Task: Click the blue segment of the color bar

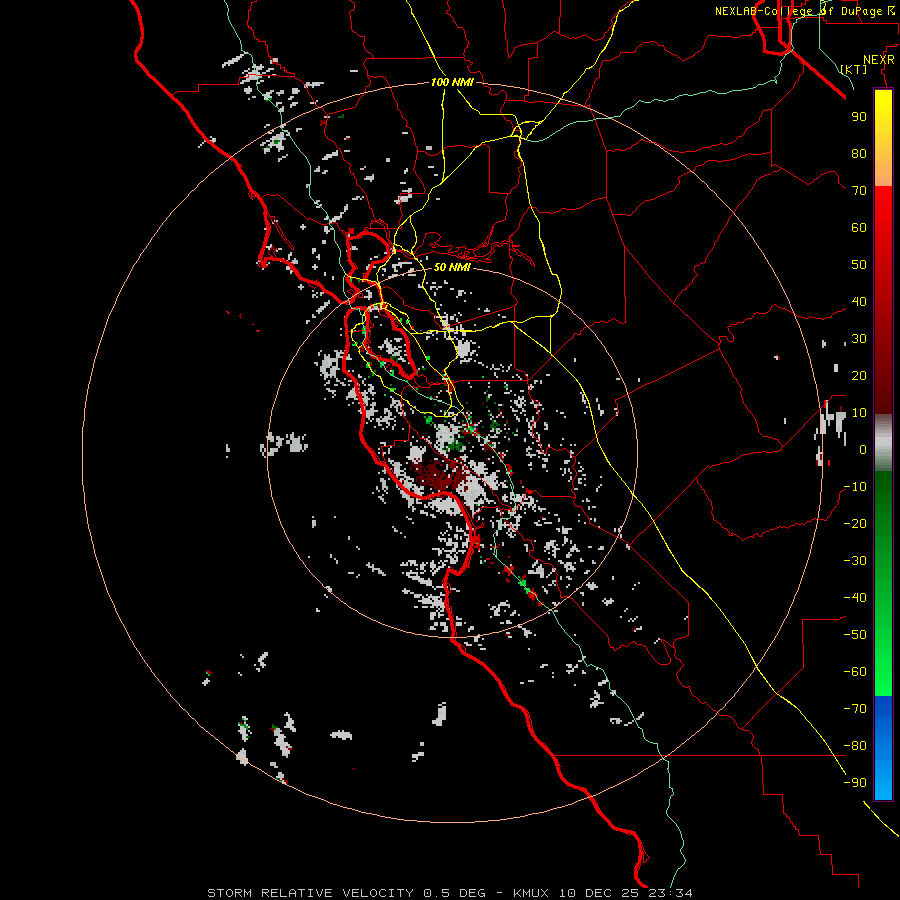Action: coord(883,747)
